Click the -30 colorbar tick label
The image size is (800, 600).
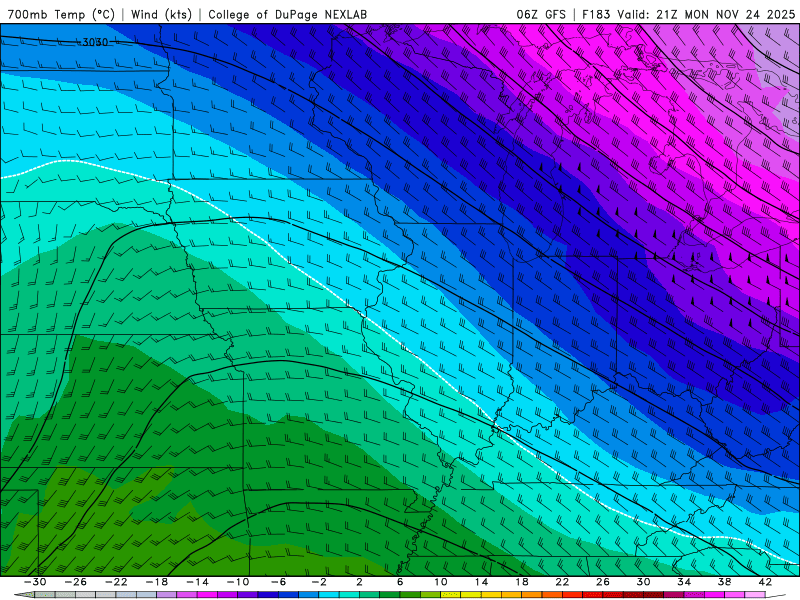tap(35, 582)
